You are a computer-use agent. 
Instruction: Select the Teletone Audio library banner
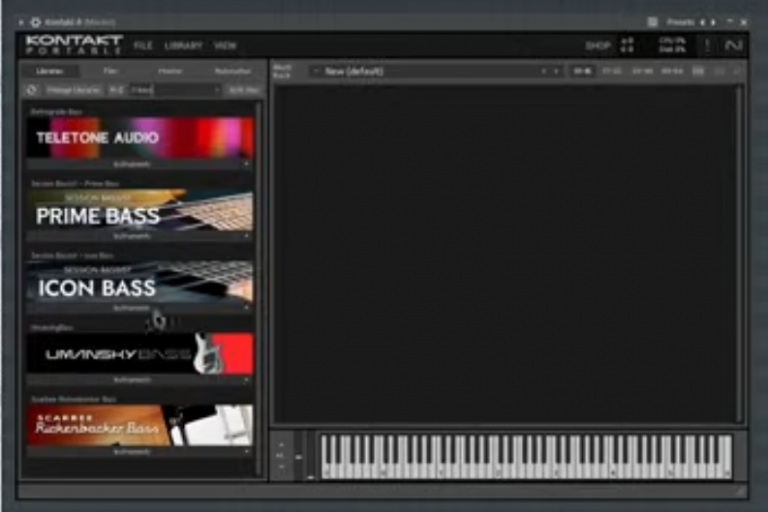click(140, 138)
